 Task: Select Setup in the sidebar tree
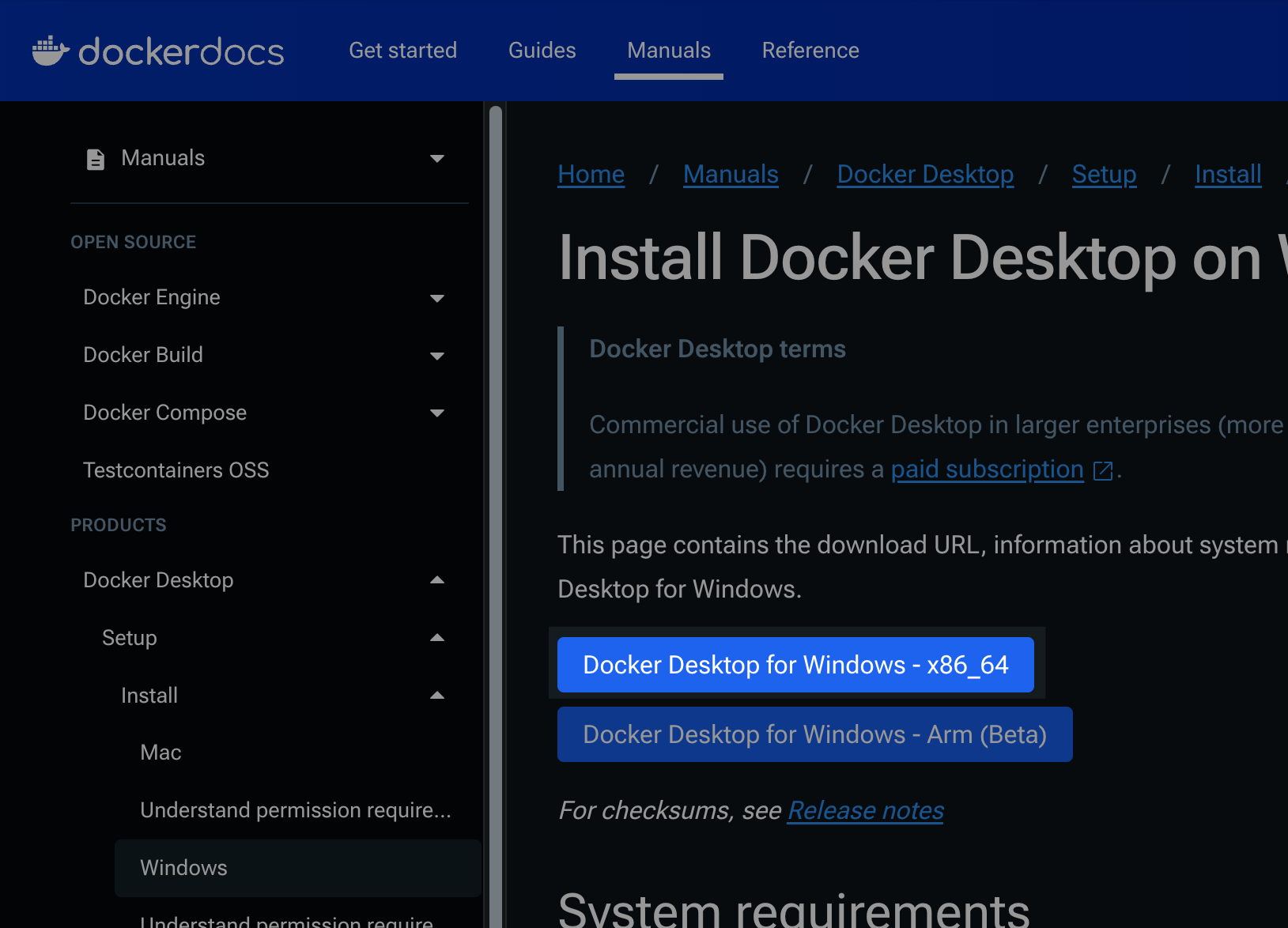(130, 638)
